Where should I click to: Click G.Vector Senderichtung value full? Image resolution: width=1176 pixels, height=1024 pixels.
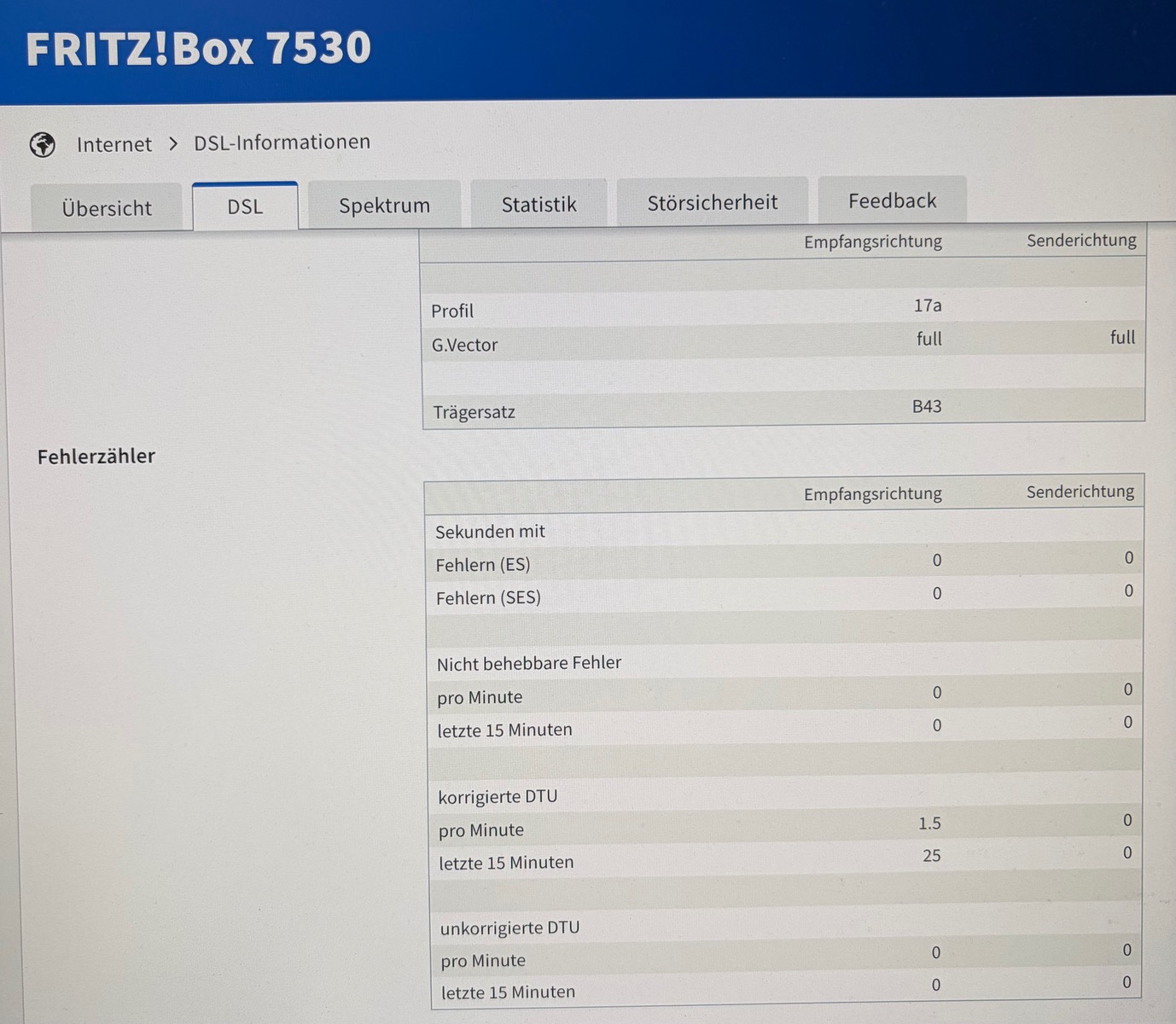(x=1123, y=337)
